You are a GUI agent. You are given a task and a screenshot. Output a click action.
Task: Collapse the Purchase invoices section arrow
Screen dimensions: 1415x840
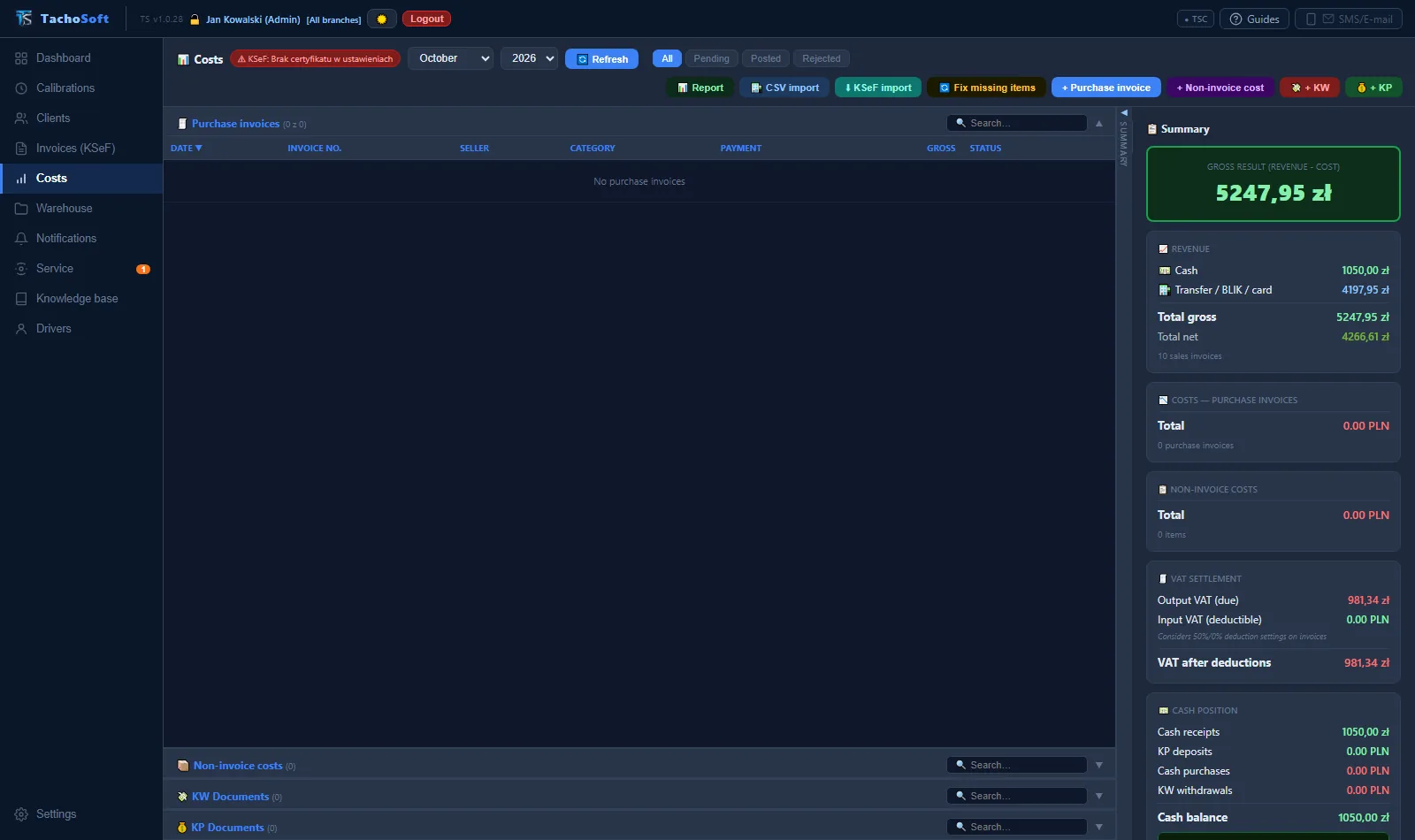(1099, 124)
